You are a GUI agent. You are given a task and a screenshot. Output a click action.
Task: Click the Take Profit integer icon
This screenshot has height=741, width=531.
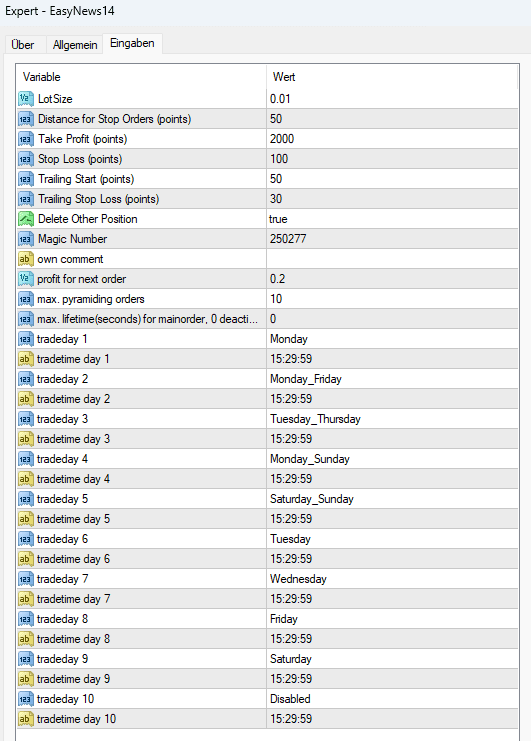(x=26, y=139)
